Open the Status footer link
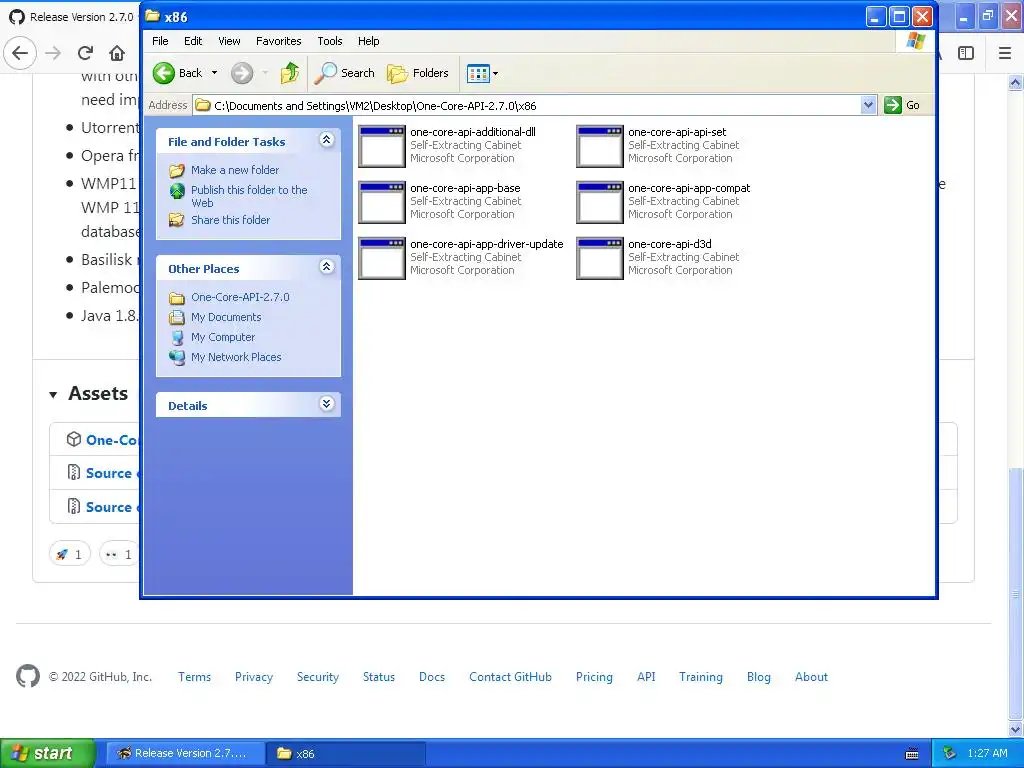The image size is (1024, 768). [x=379, y=677]
